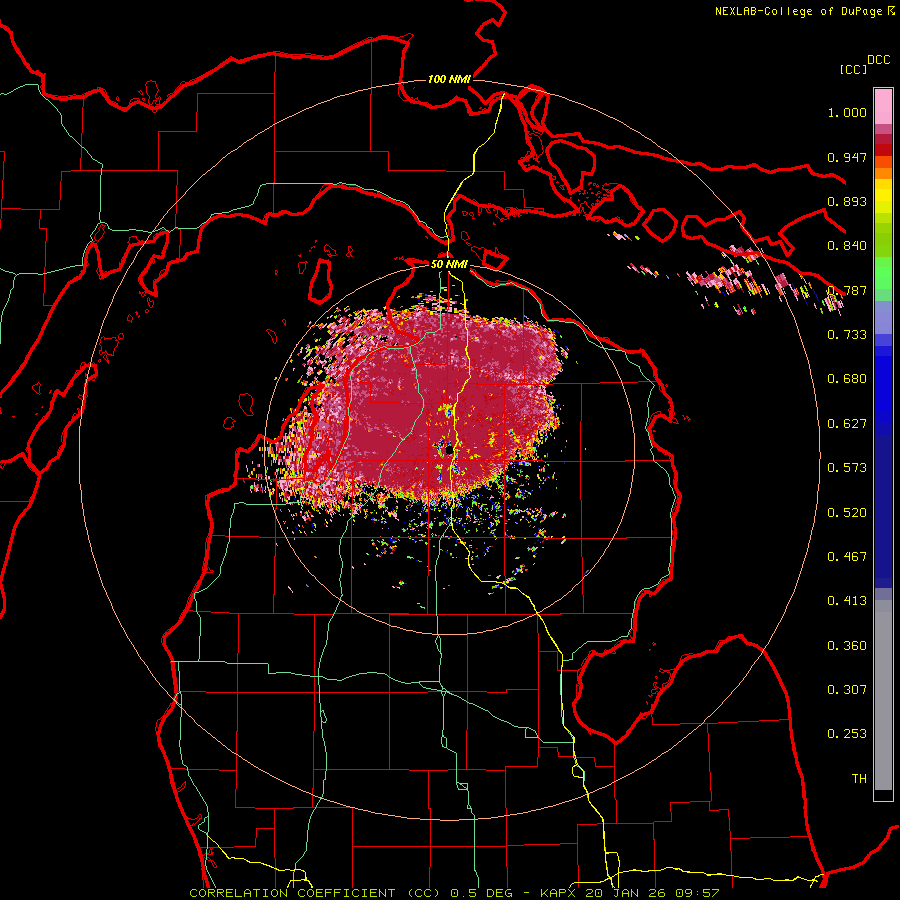Click the 1.000 value on color scale
Viewport: 900px width, 900px height.
pos(847,112)
